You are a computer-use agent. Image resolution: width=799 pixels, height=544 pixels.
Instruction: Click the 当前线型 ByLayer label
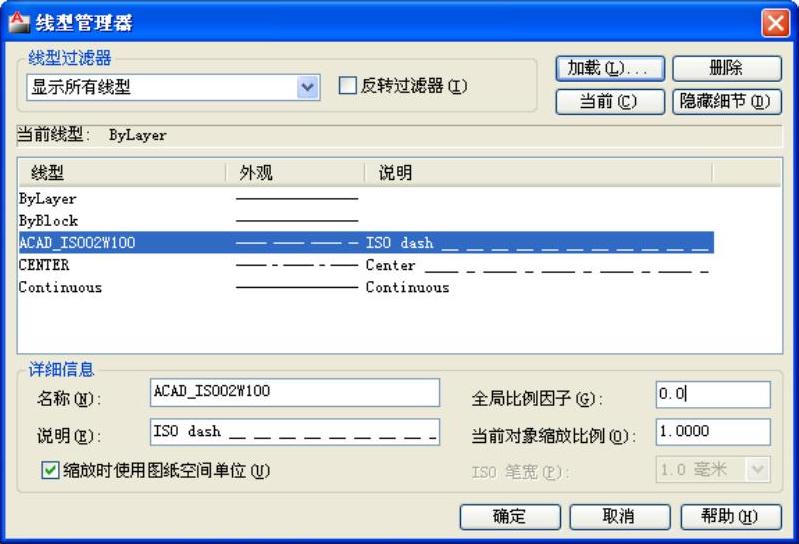click(x=92, y=135)
